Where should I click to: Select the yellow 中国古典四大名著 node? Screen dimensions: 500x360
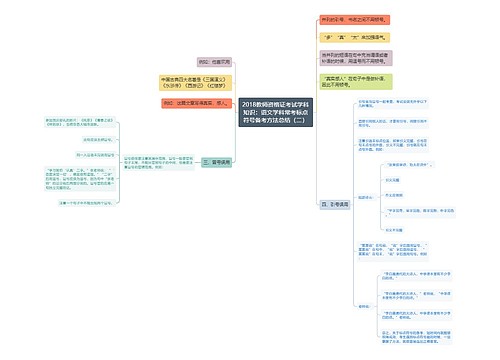(x=195, y=83)
